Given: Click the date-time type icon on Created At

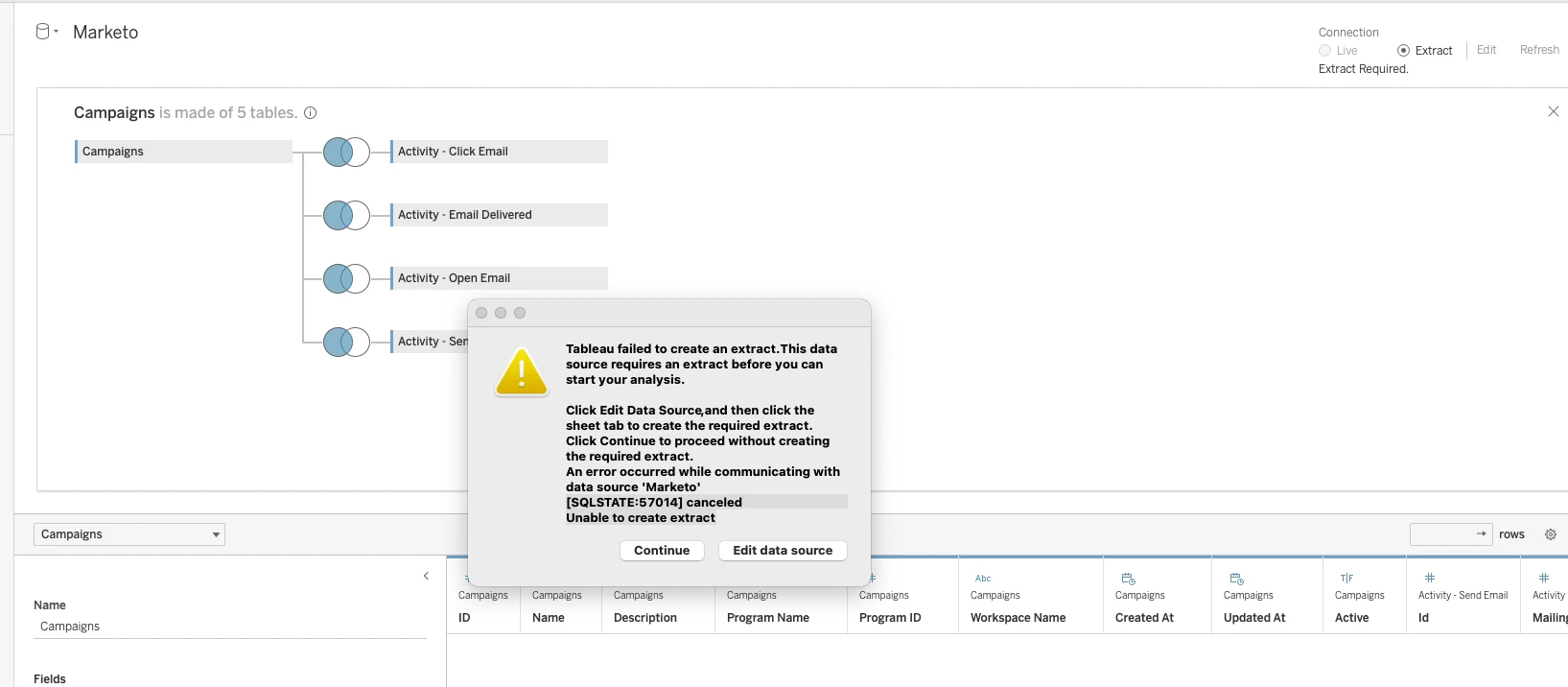Looking at the screenshot, I should click(x=1129, y=579).
